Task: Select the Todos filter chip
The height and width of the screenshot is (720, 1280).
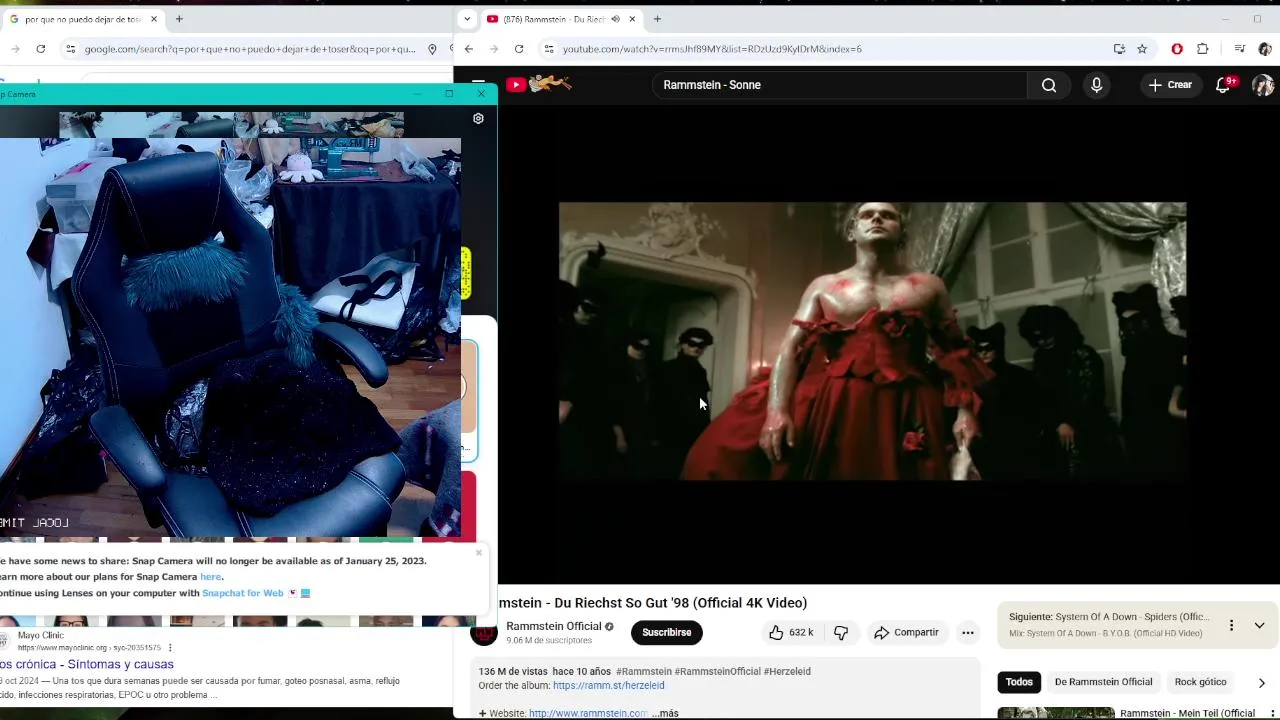Action: click(1019, 682)
